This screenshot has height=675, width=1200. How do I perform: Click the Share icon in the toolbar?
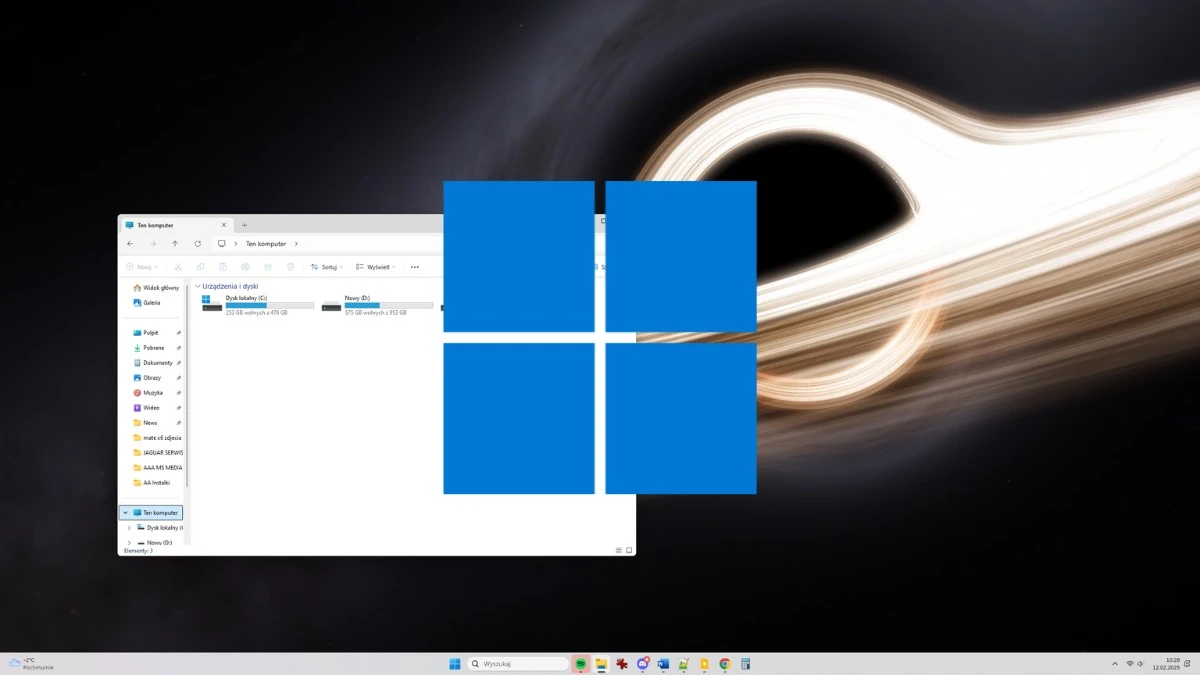(268, 267)
